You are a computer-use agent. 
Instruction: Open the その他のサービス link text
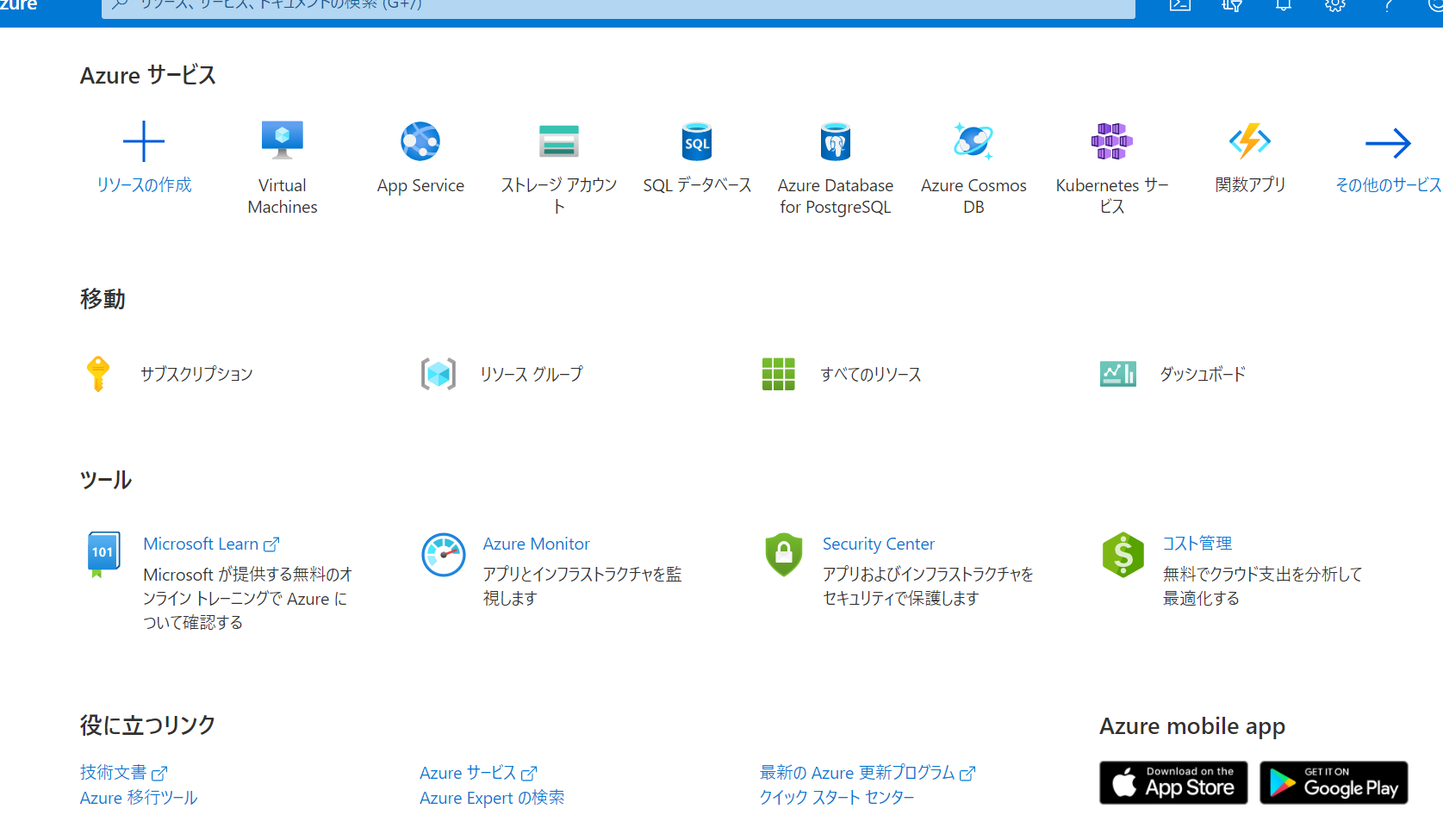pyautogui.click(x=1388, y=185)
